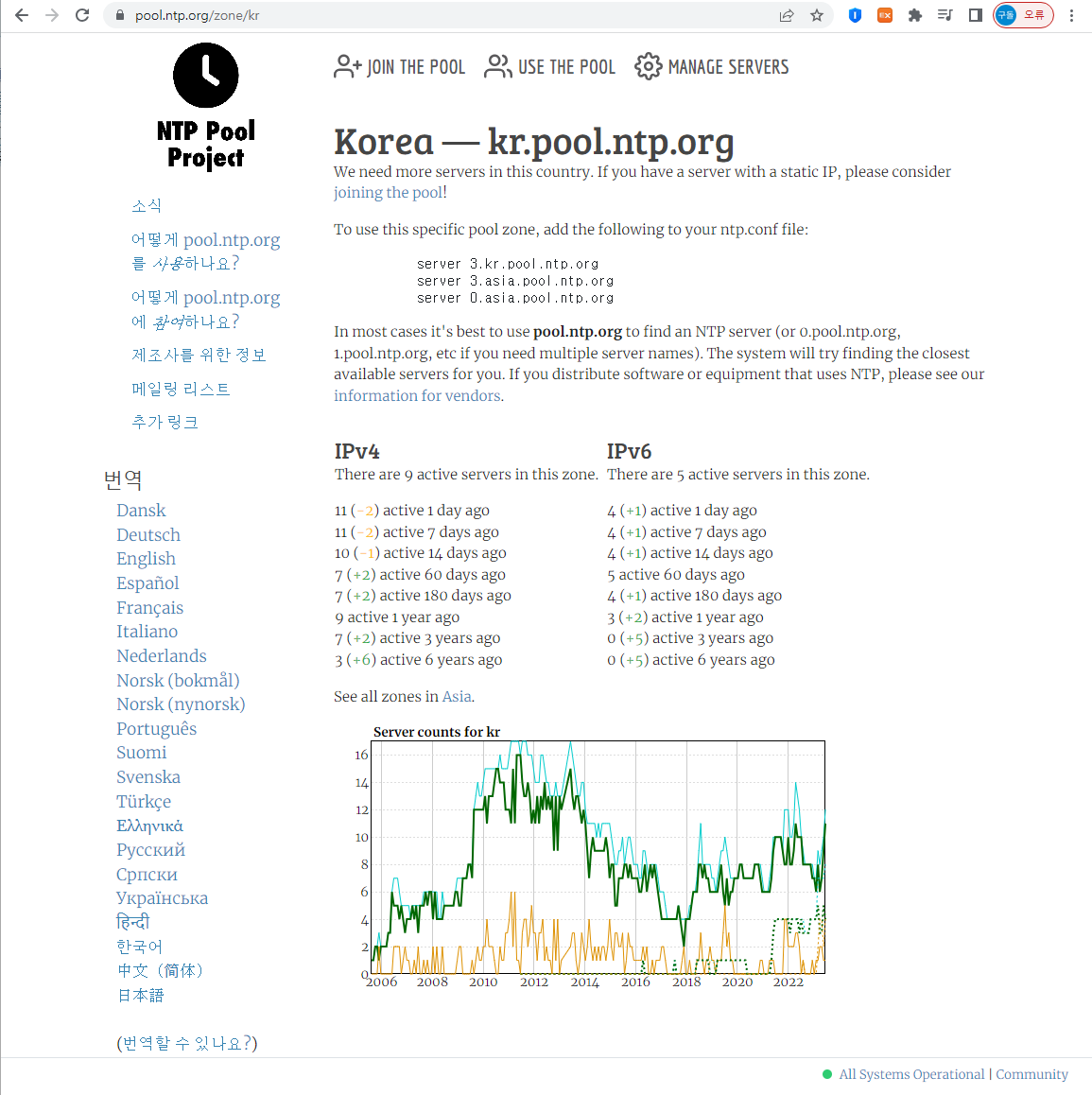
Task: Open the media control playlist icon
Action: (x=945, y=15)
